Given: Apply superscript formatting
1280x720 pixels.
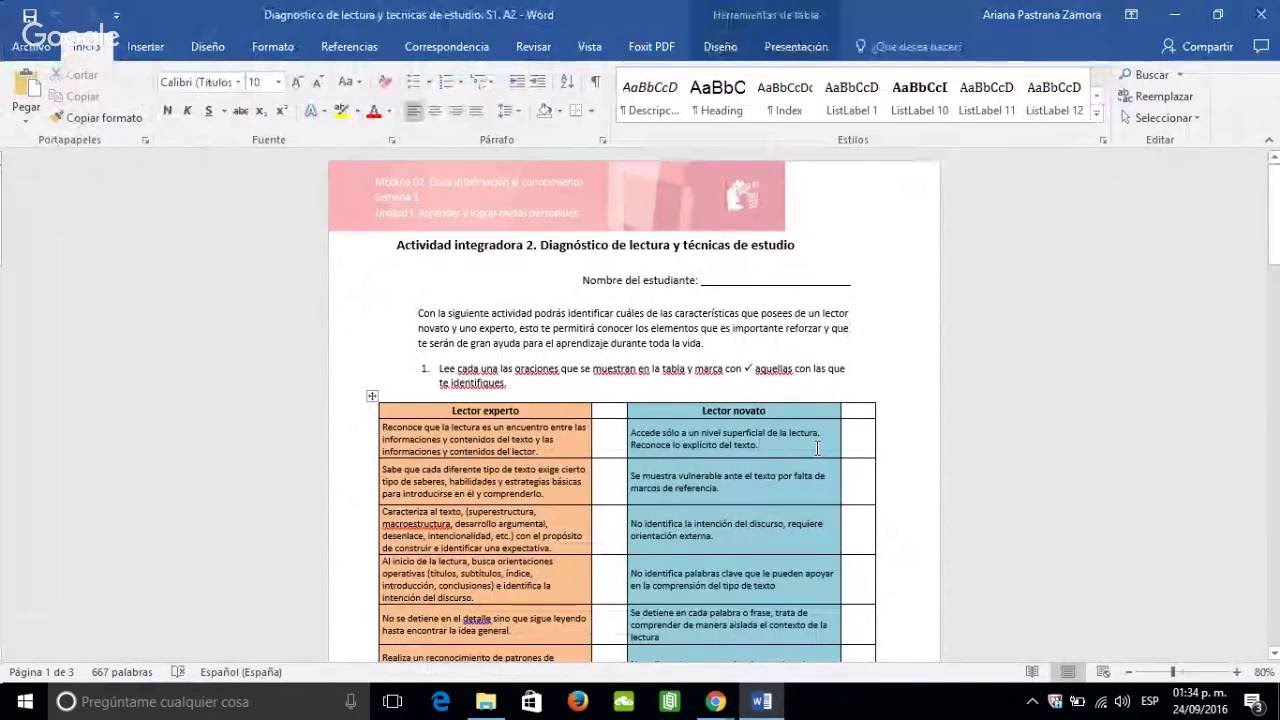Looking at the screenshot, I should (x=282, y=111).
